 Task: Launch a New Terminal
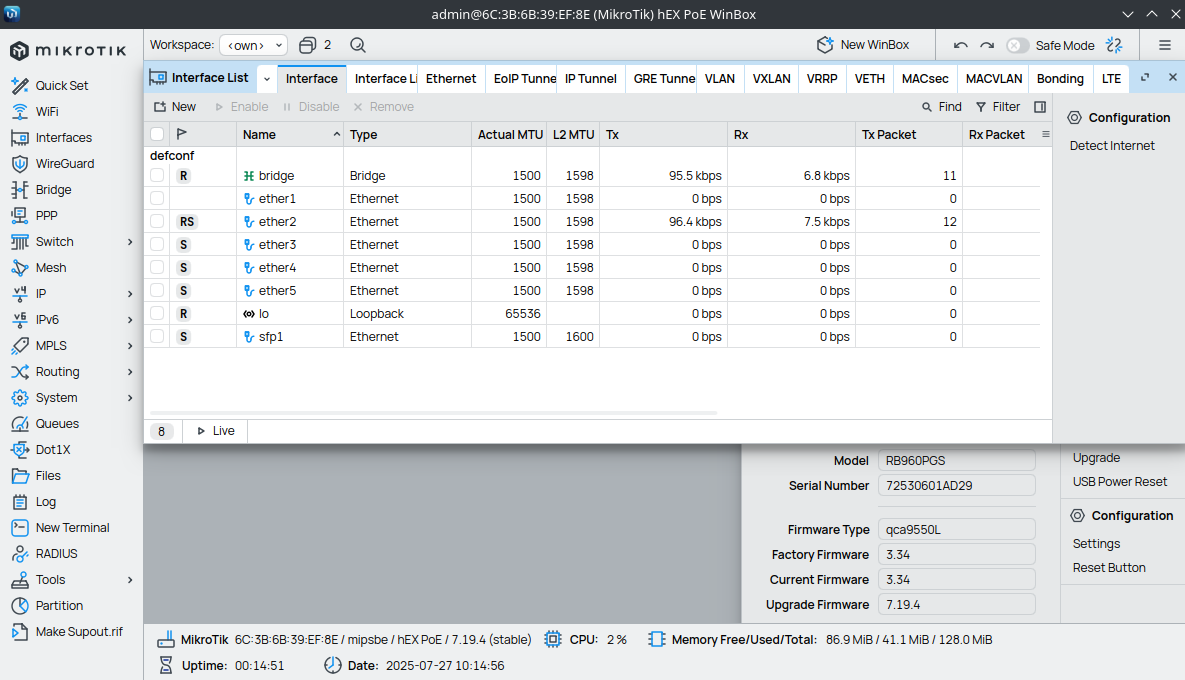tap(72, 527)
